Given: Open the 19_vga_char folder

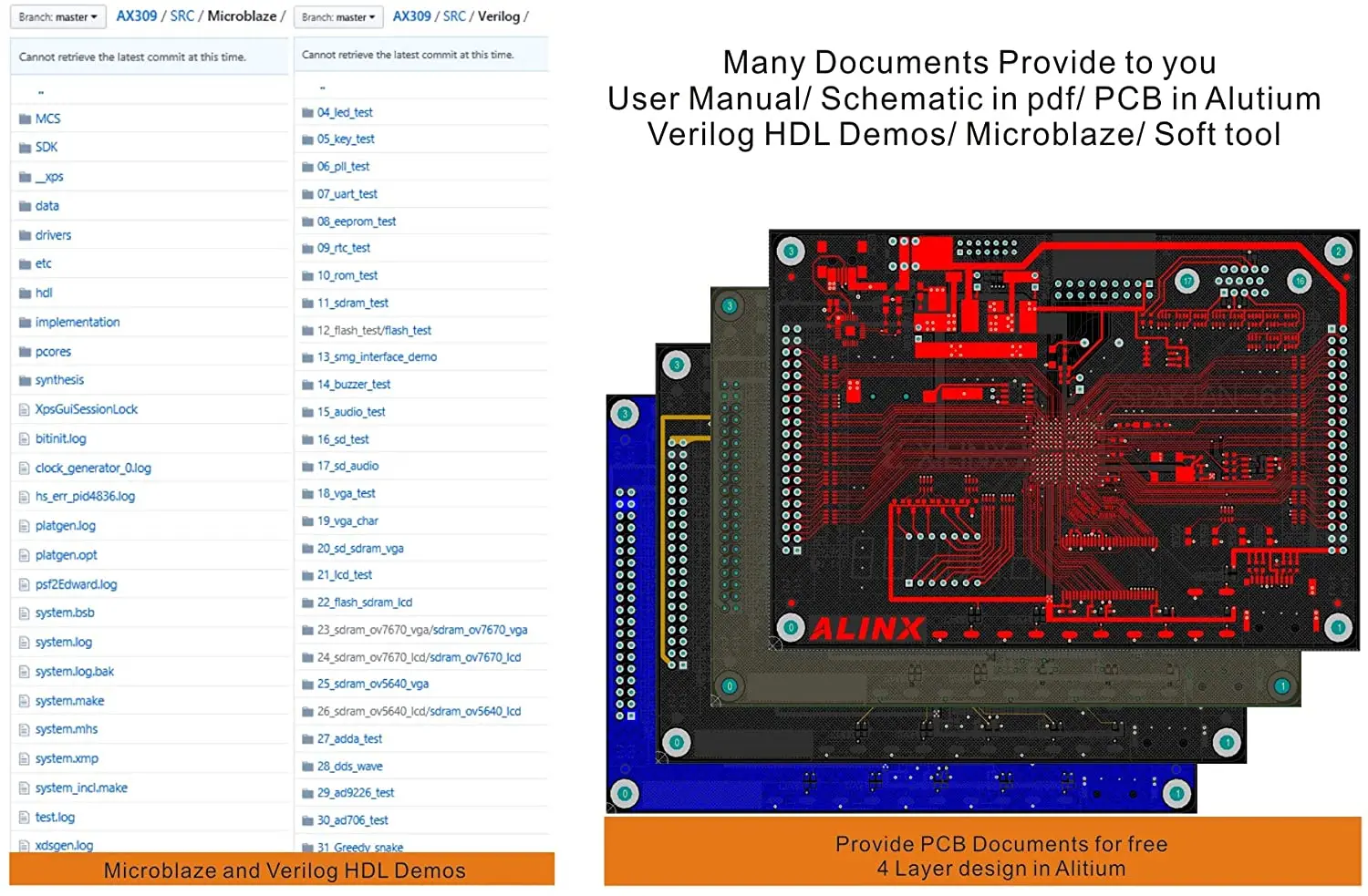Looking at the screenshot, I should pos(347,520).
